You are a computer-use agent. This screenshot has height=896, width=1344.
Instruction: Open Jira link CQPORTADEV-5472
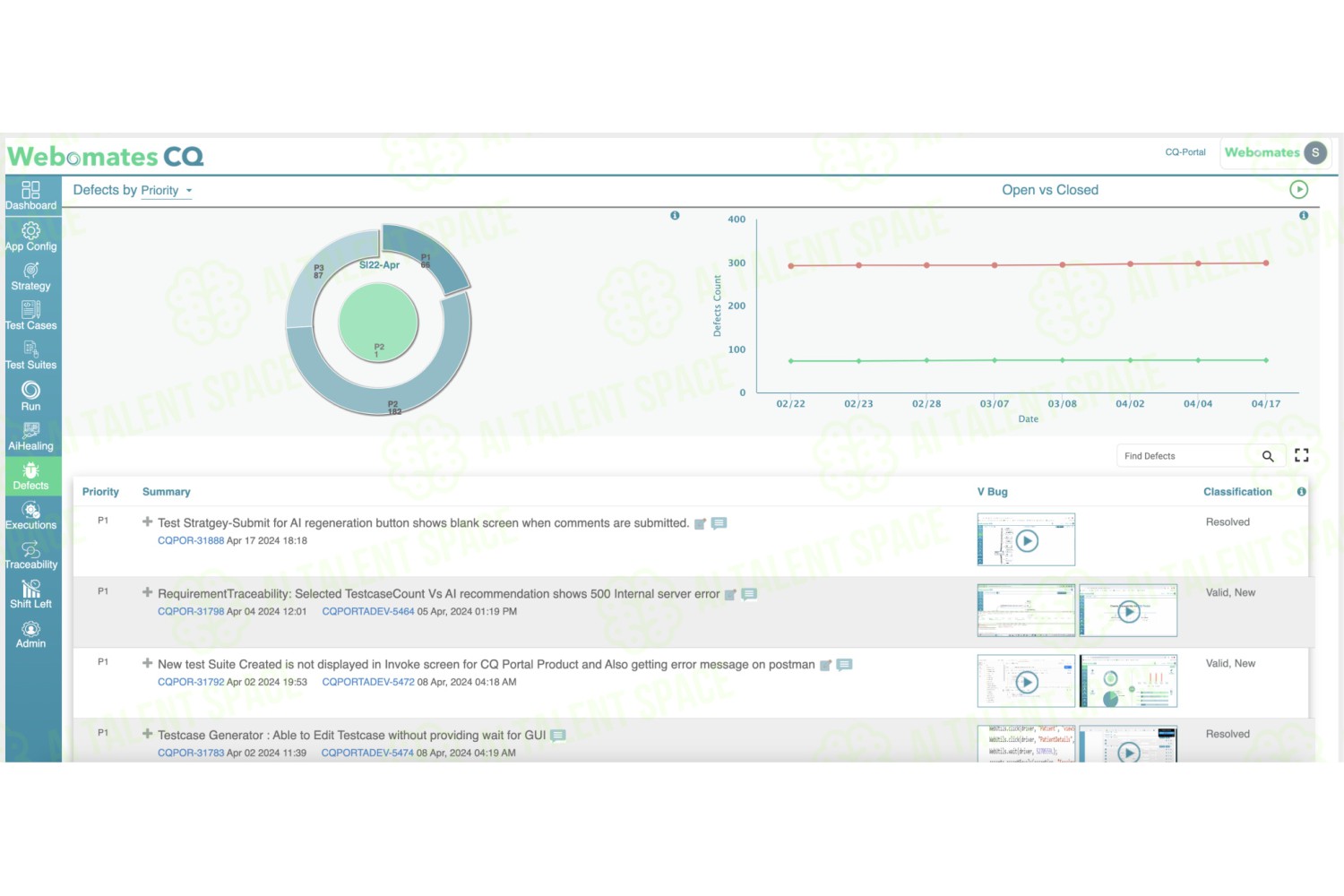[x=368, y=683]
